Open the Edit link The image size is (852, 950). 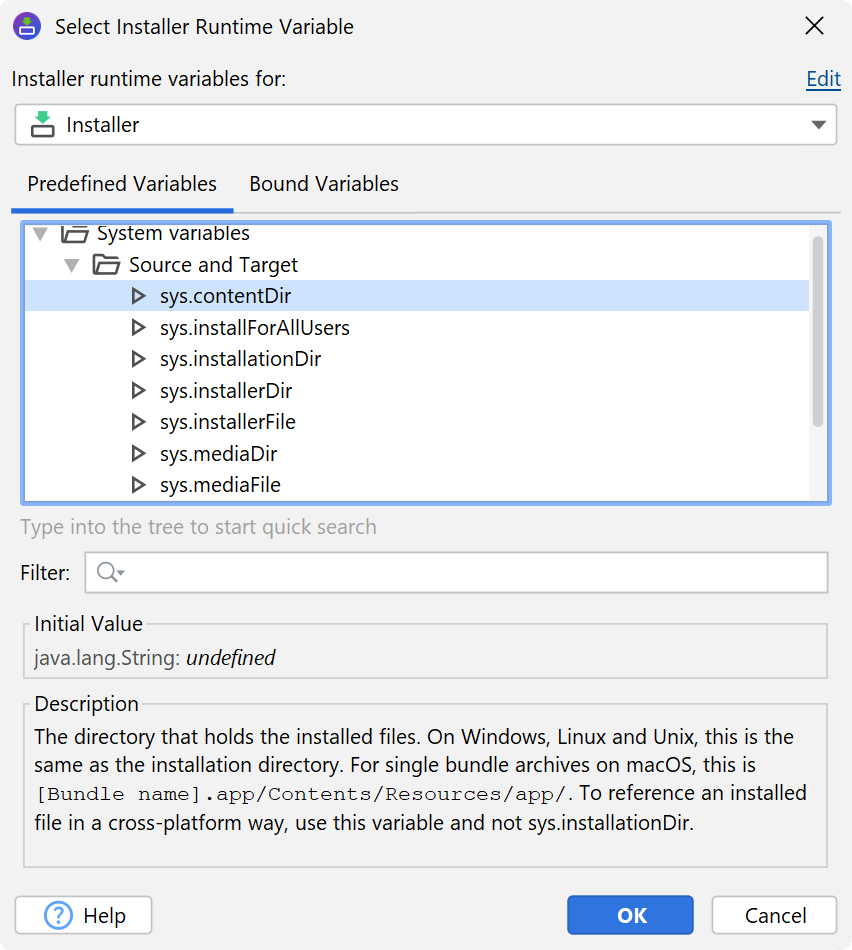[823, 79]
